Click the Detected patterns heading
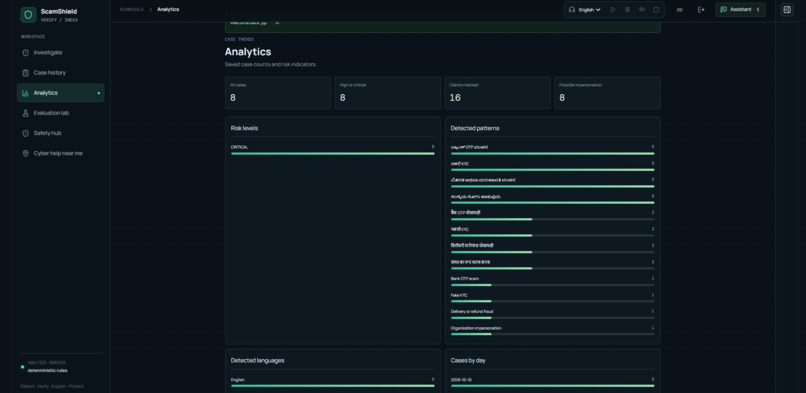Viewport: 806px width, 393px height. click(x=475, y=128)
